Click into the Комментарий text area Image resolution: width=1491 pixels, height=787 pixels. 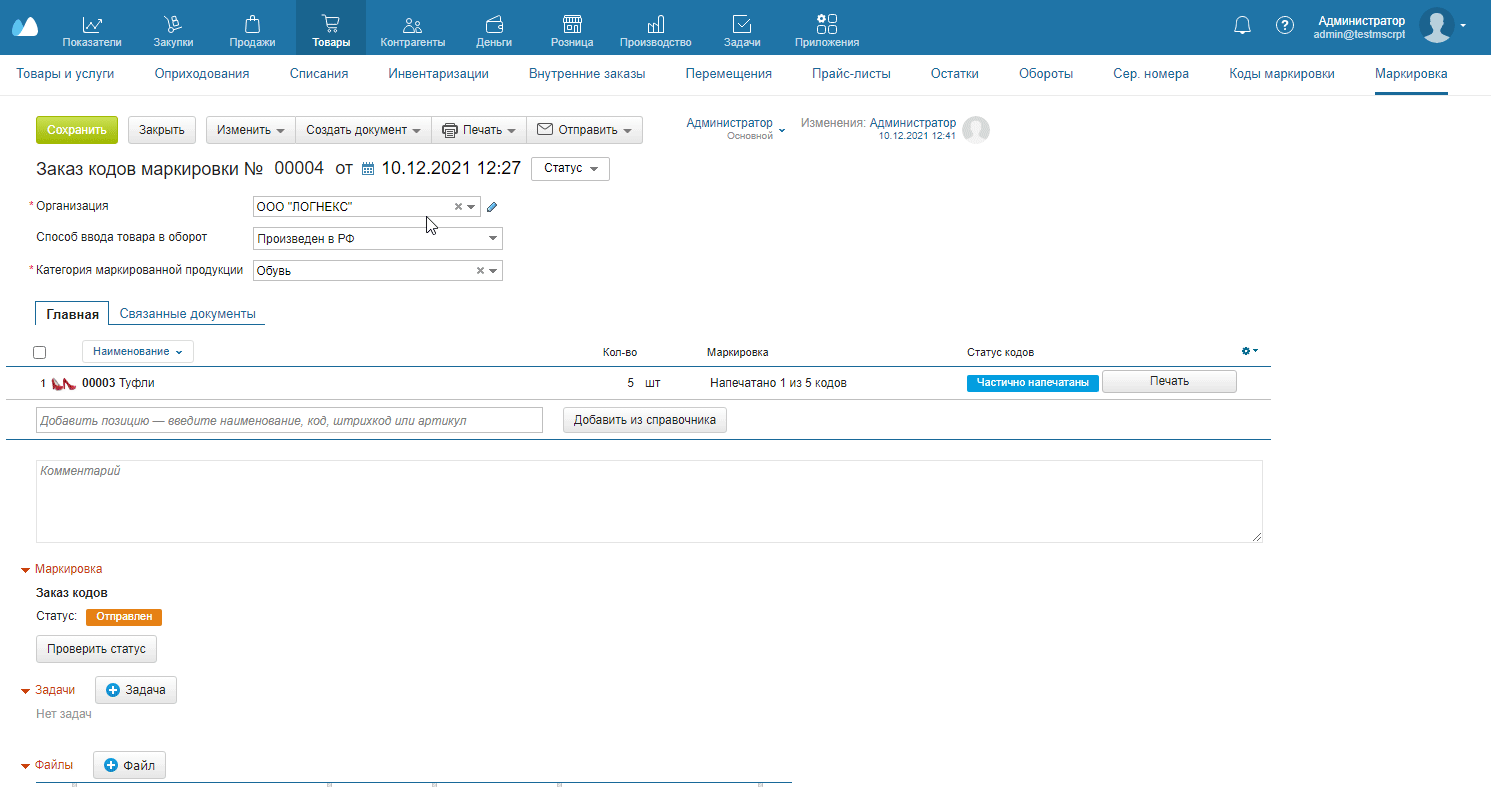(648, 502)
